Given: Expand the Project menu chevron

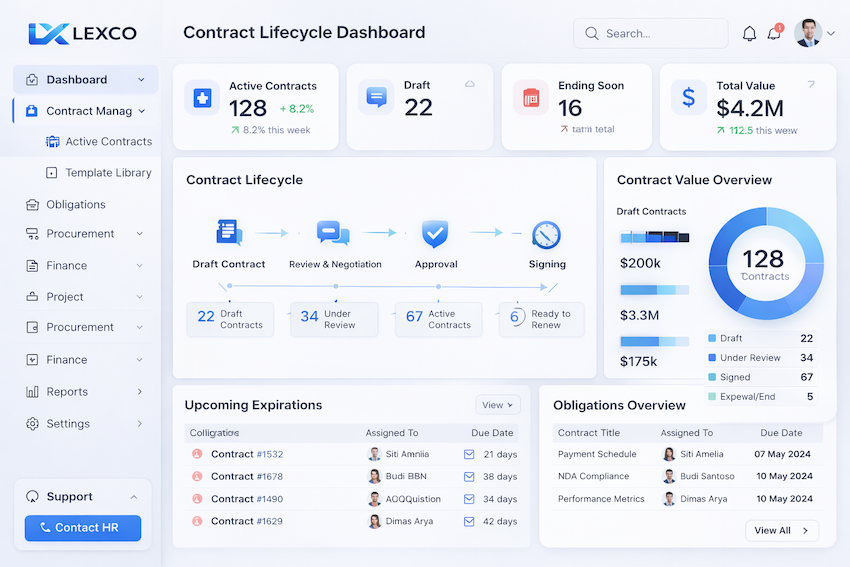Looking at the screenshot, I should coord(140,297).
